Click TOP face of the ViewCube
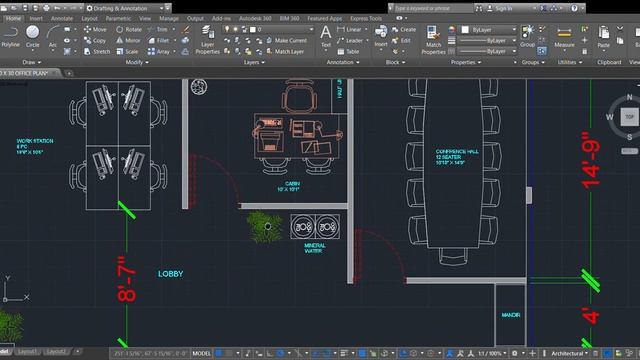 (629, 117)
